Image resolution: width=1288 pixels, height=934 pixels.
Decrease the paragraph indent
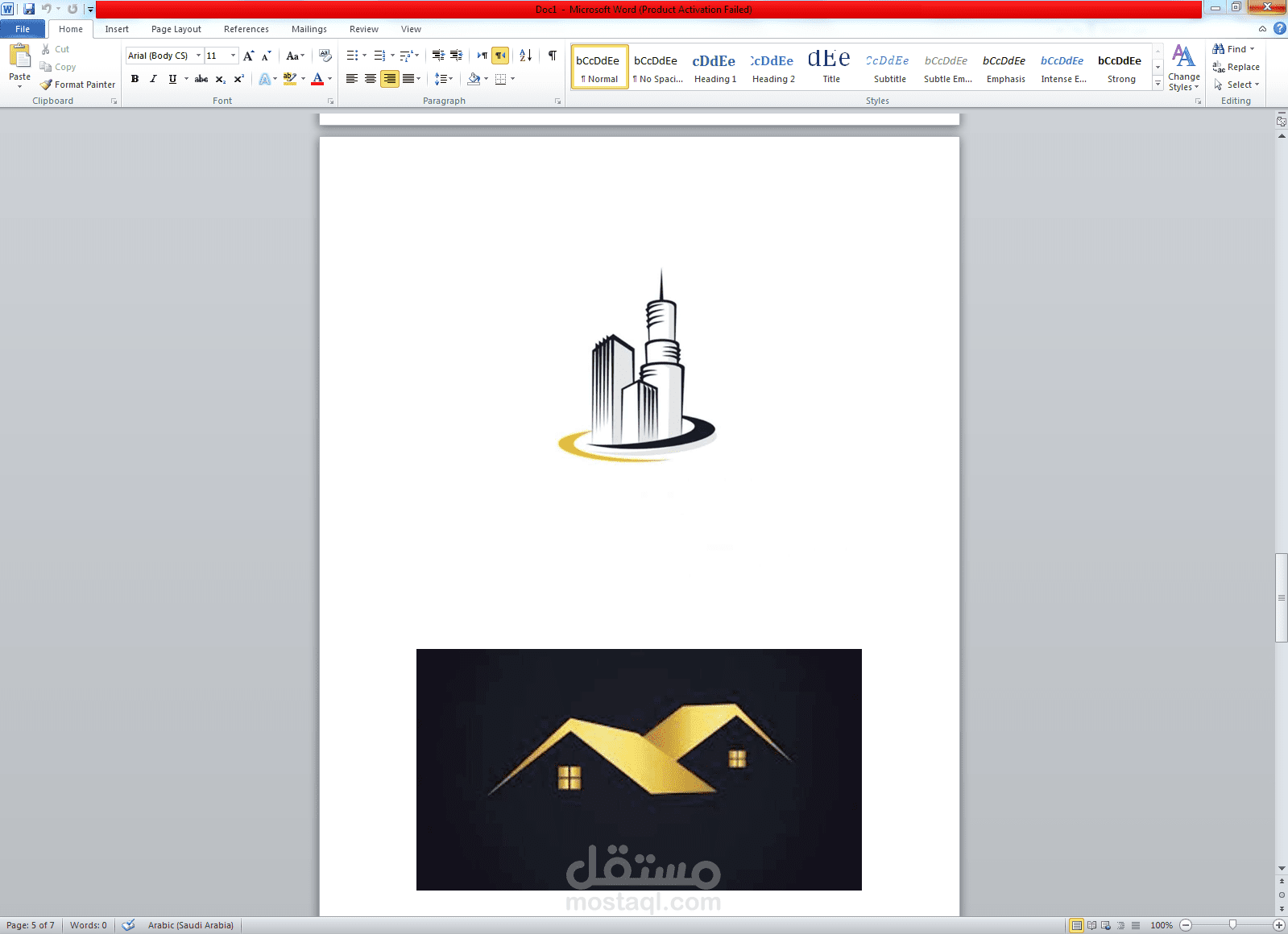438,56
